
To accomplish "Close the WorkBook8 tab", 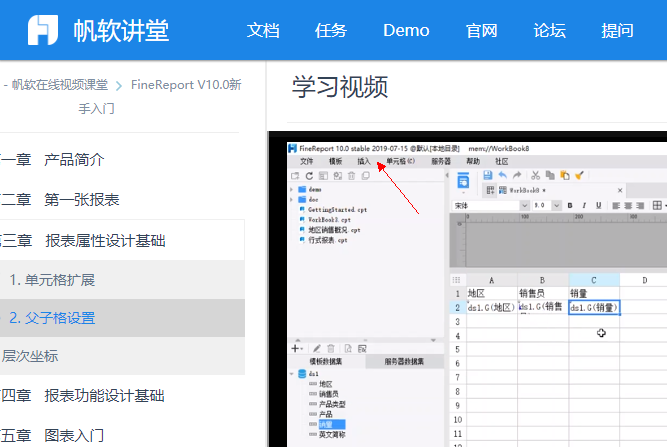I will 620,190.
